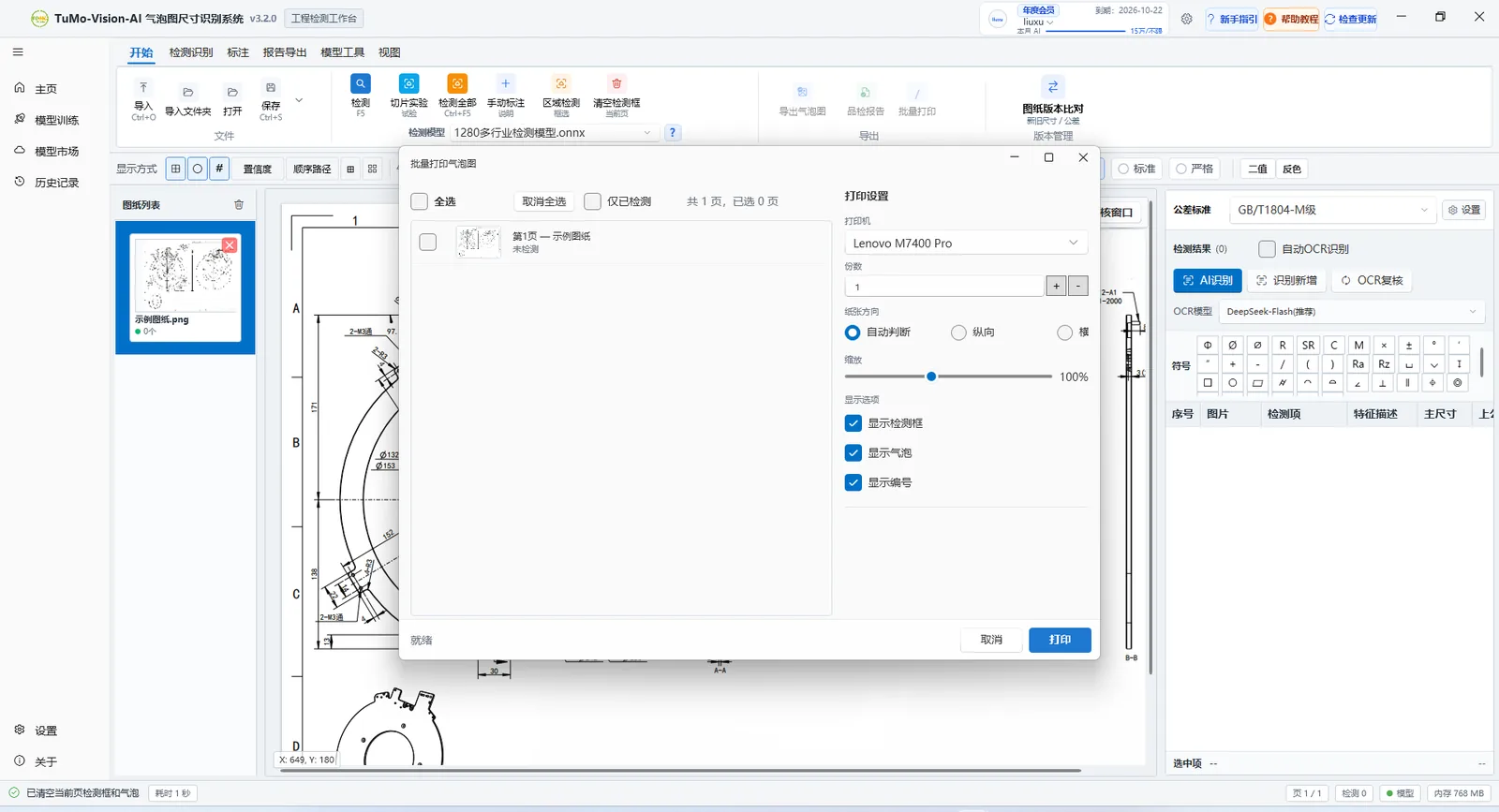Check the 全选 checkbox
The width and height of the screenshot is (1499, 812).
coord(420,201)
